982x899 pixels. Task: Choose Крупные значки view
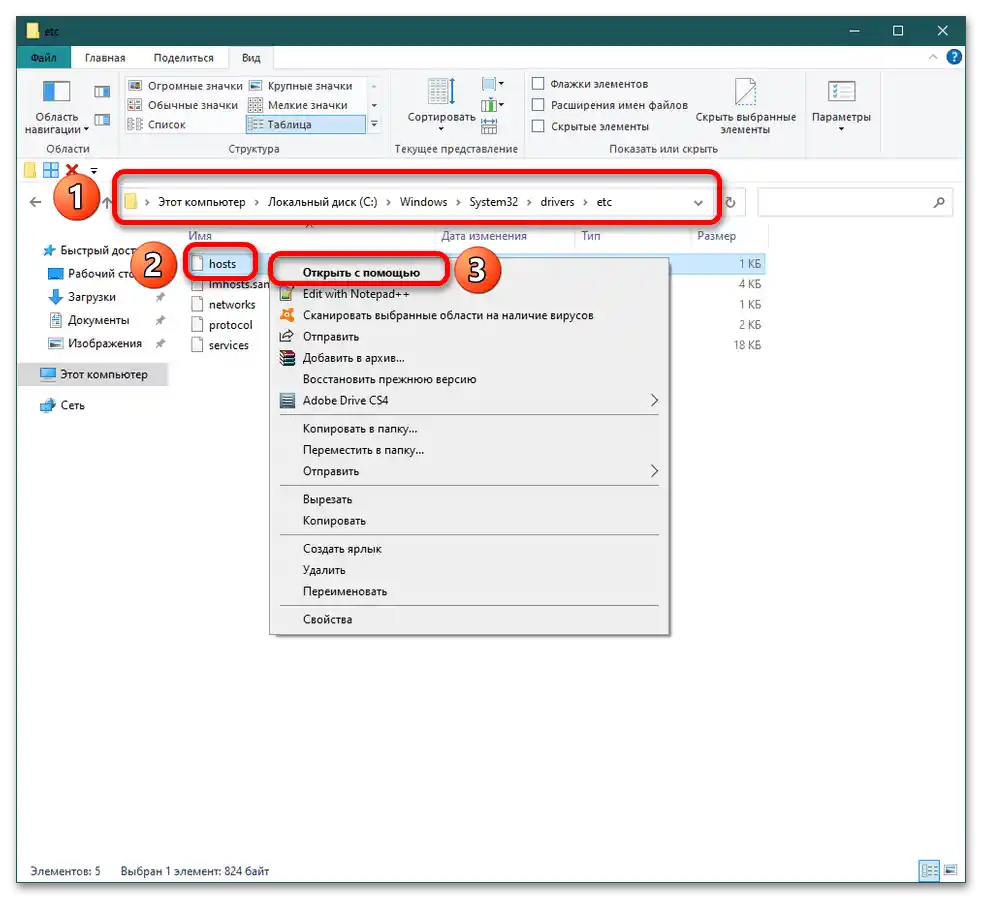(x=302, y=86)
